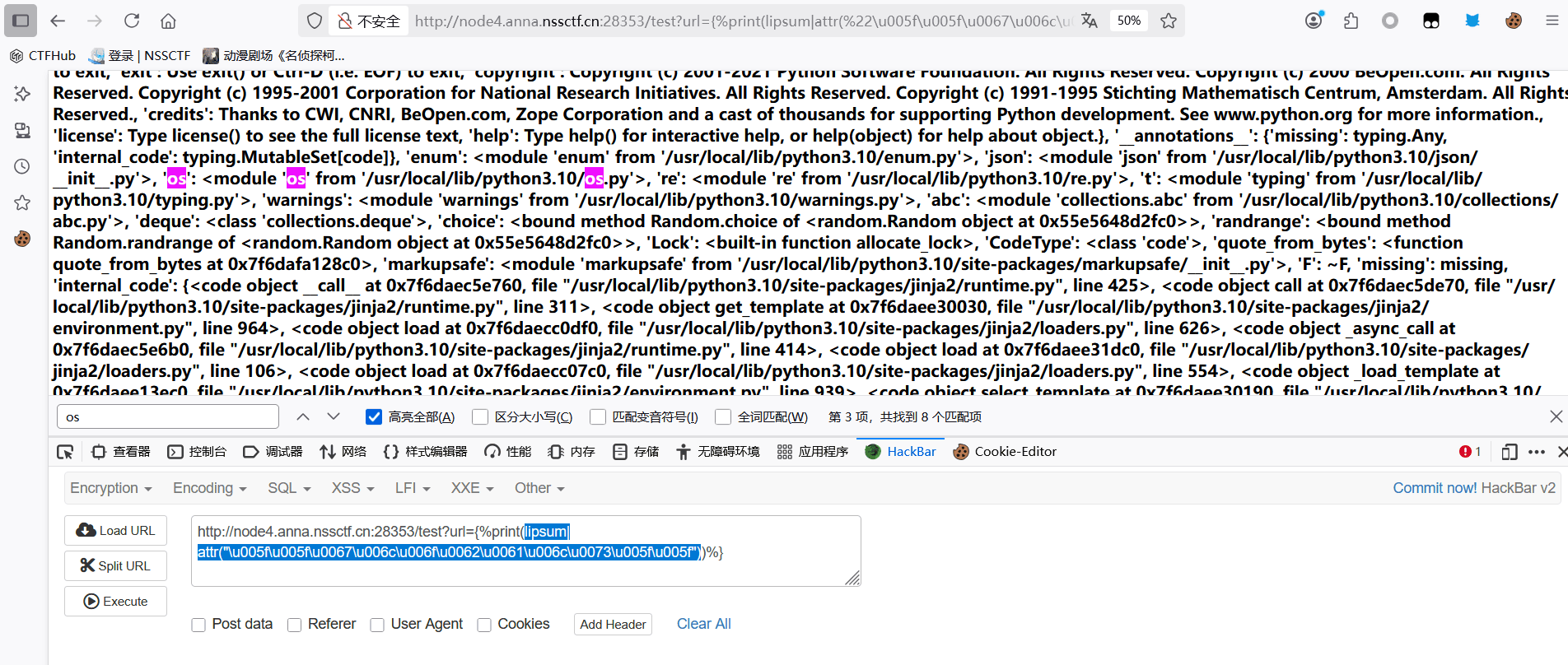Jump to previous find match arrow
The image size is (1568, 665).
tap(303, 416)
